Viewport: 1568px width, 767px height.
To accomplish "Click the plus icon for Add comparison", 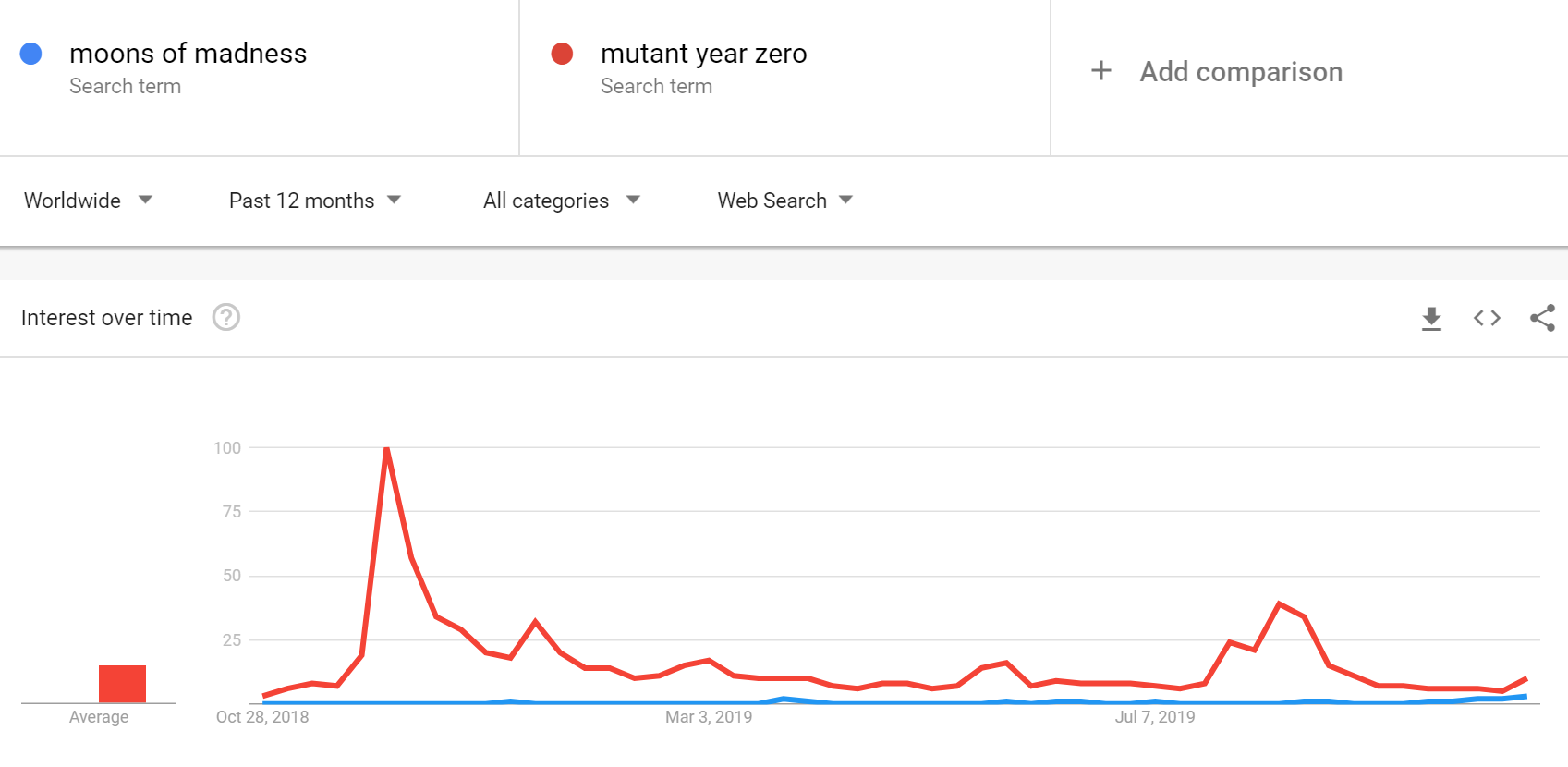I will click(1100, 70).
